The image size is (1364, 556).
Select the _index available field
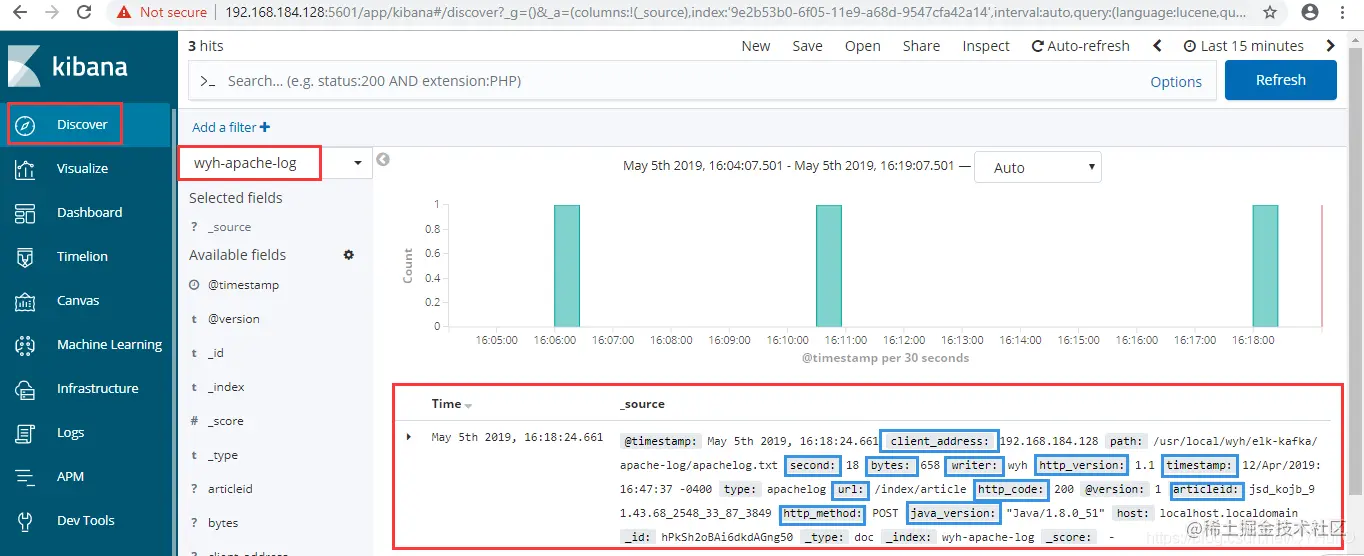click(x=226, y=387)
